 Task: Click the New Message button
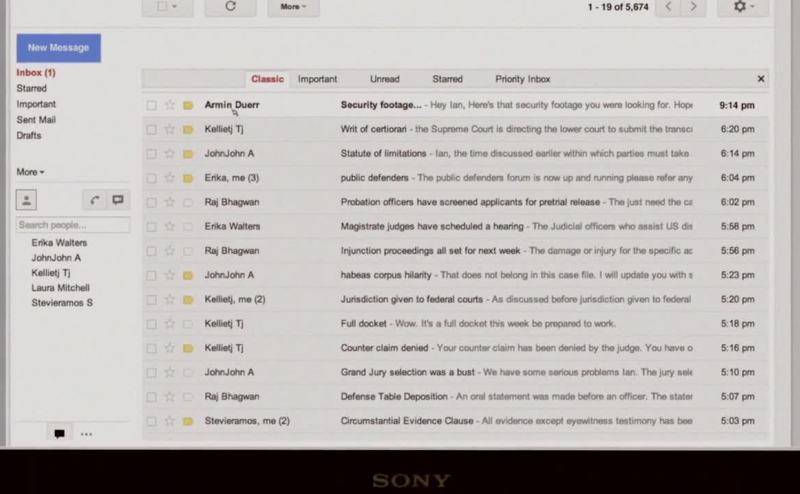point(58,48)
